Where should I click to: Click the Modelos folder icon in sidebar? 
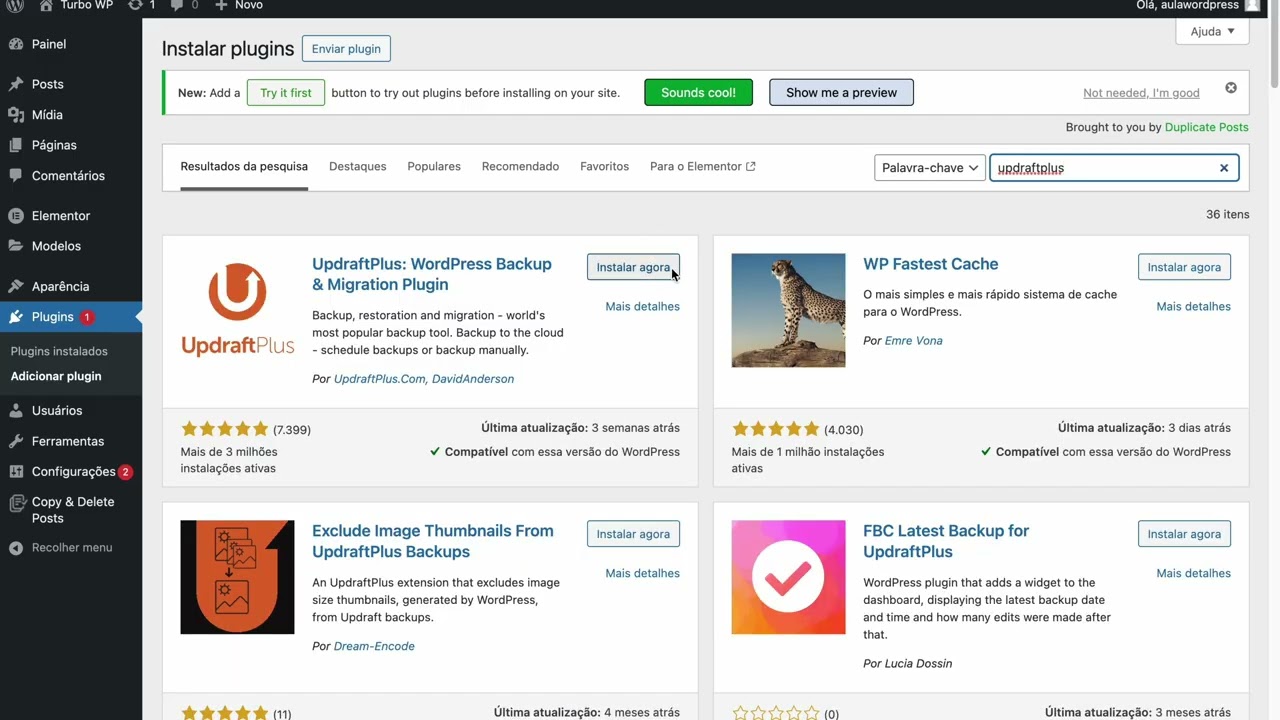tap(15, 246)
